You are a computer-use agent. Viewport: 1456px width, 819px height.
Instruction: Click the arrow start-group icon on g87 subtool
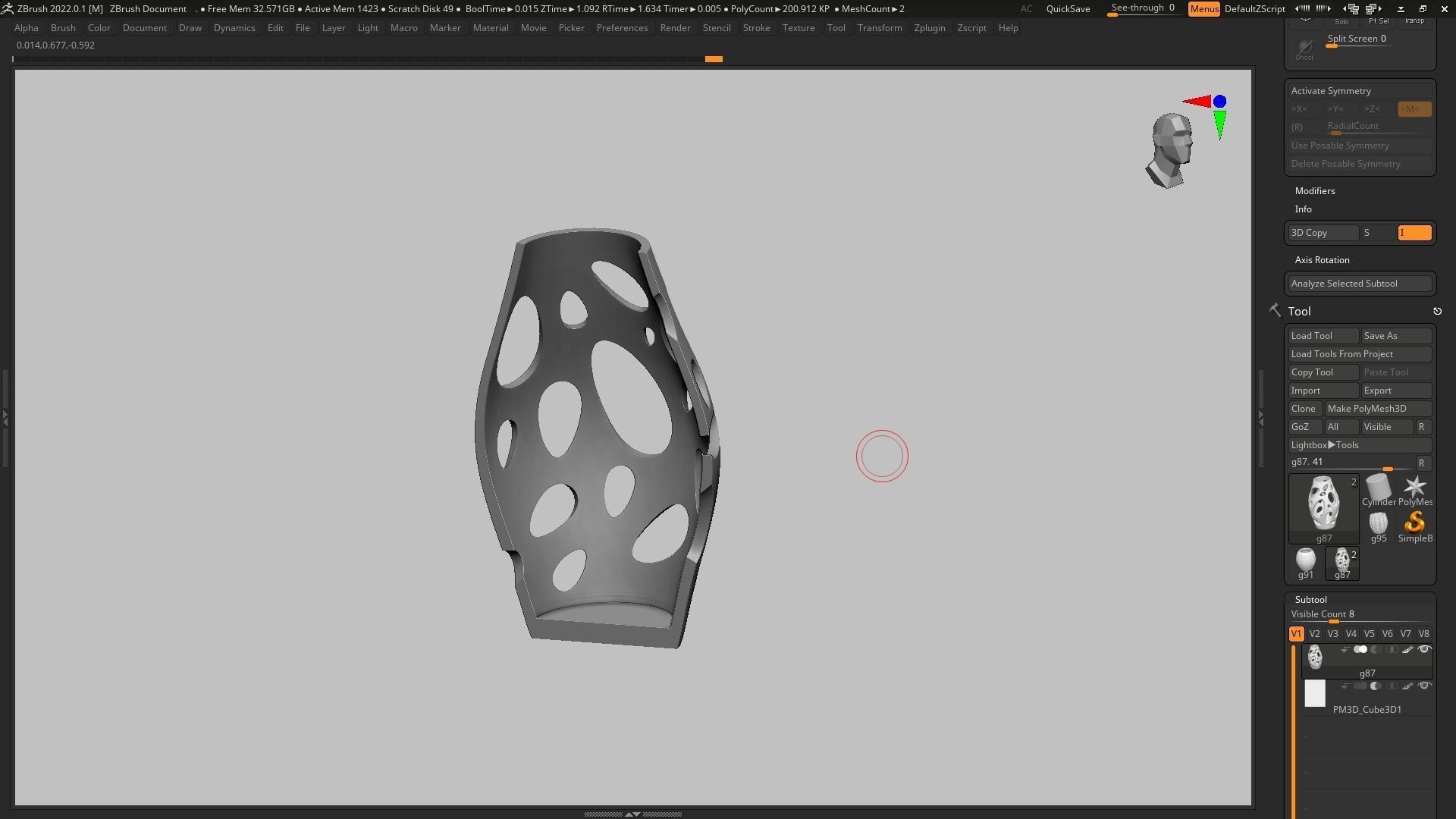[1345, 650]
